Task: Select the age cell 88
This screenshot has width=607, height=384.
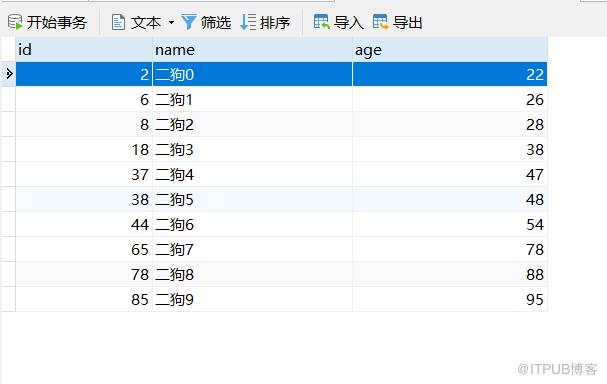Action: (x=450, y=274)
